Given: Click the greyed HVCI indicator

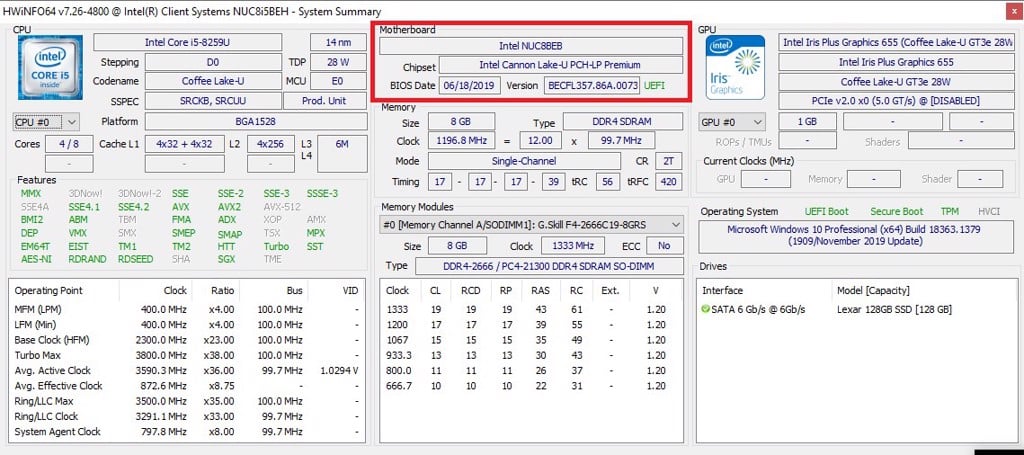Looking at the screenshot, I should 989,212.
